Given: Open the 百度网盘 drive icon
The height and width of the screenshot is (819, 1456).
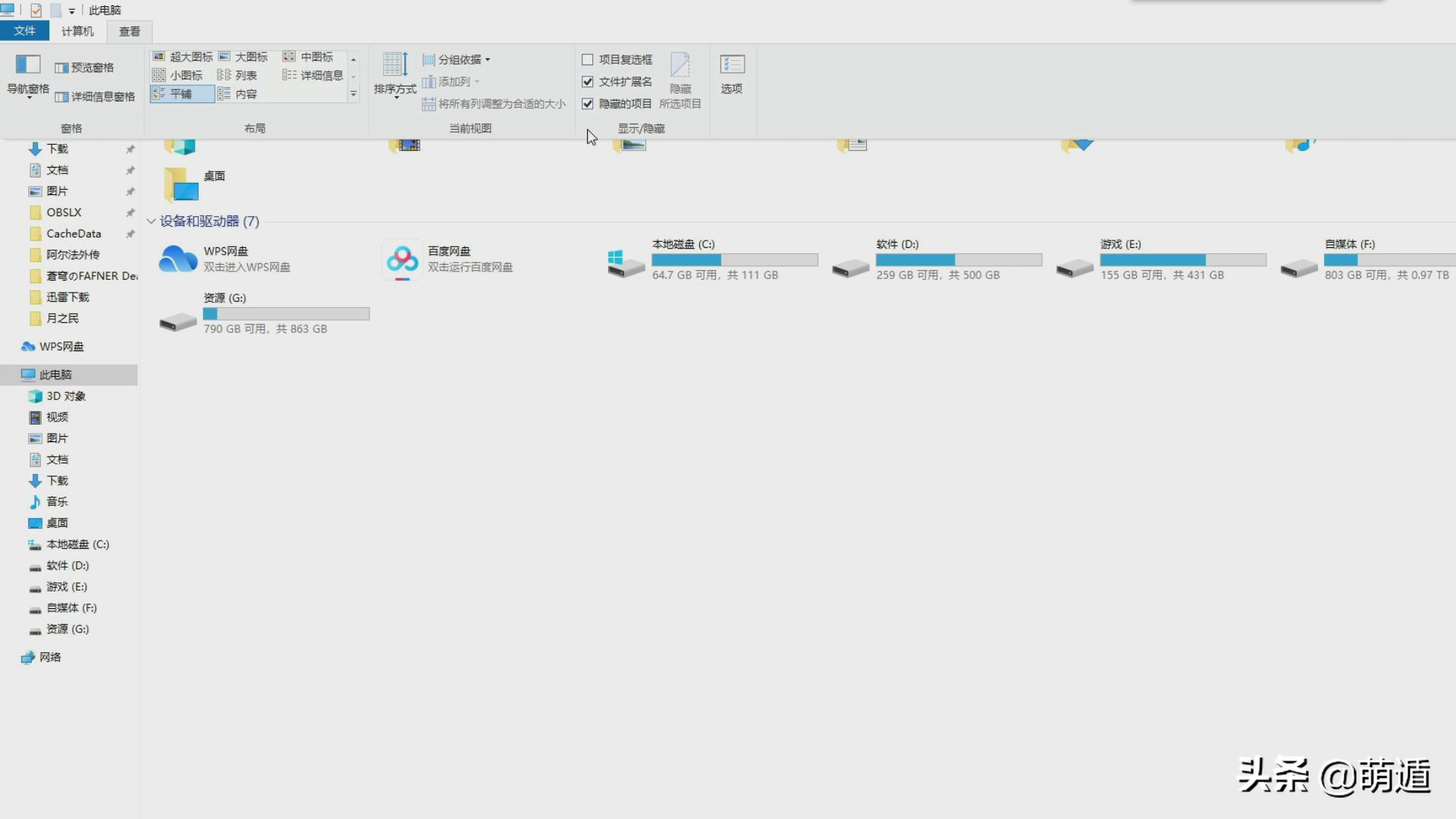Looking at the screenshot, I should point(402,259).
